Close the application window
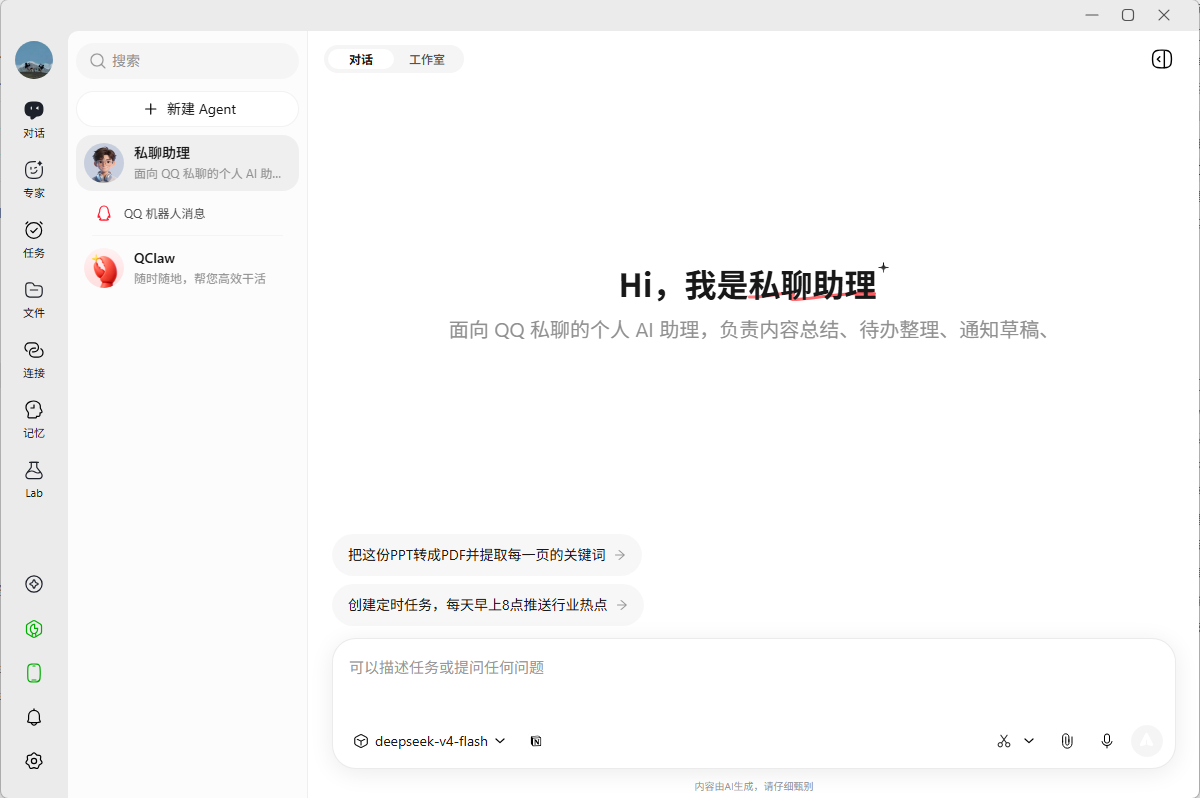The image size is (1200, 798). tap(1164, 15)
